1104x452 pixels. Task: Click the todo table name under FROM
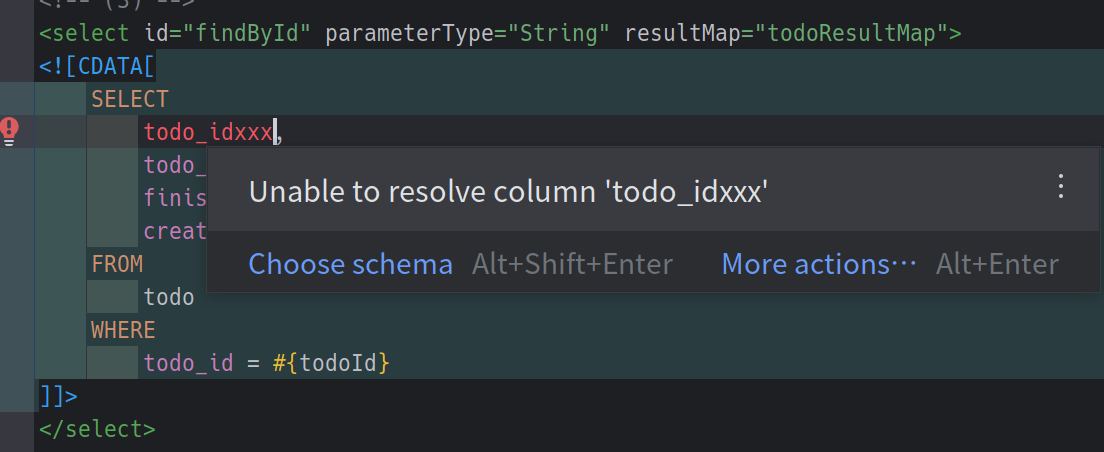click(x=169, y=297)
